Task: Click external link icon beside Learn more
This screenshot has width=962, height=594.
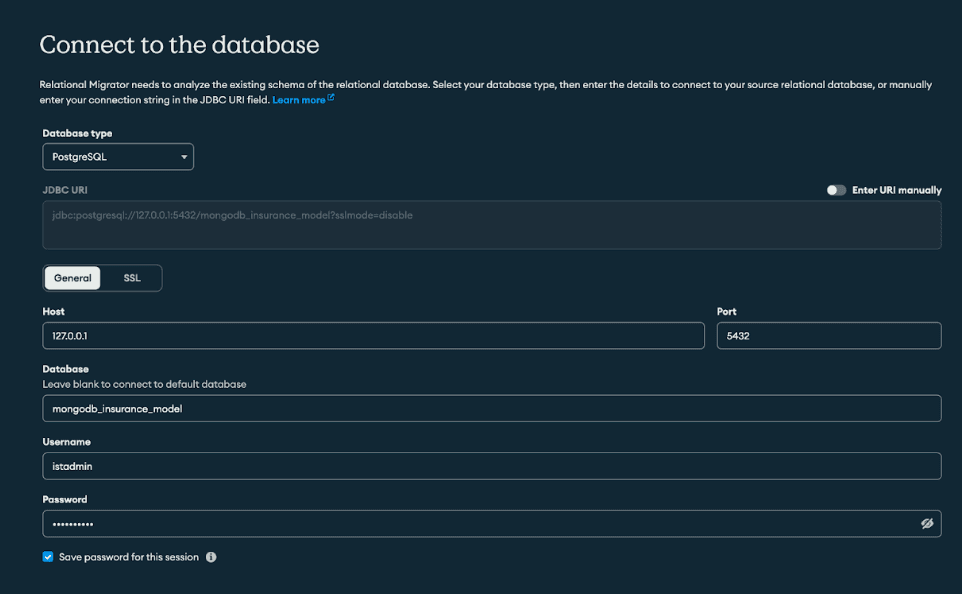Action: coord(331,99)
